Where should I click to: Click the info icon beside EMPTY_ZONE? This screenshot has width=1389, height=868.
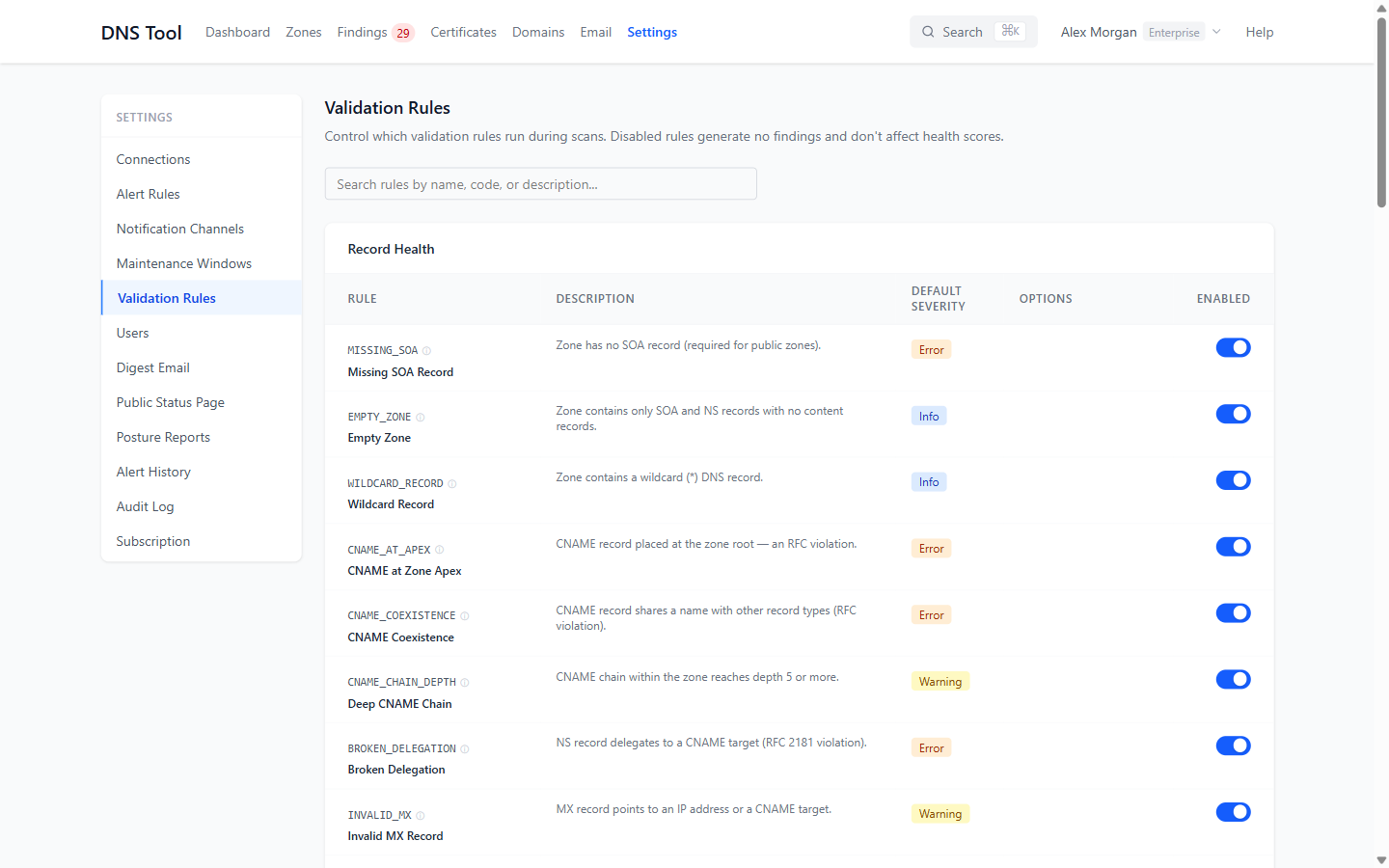click(x=420, y=418)
